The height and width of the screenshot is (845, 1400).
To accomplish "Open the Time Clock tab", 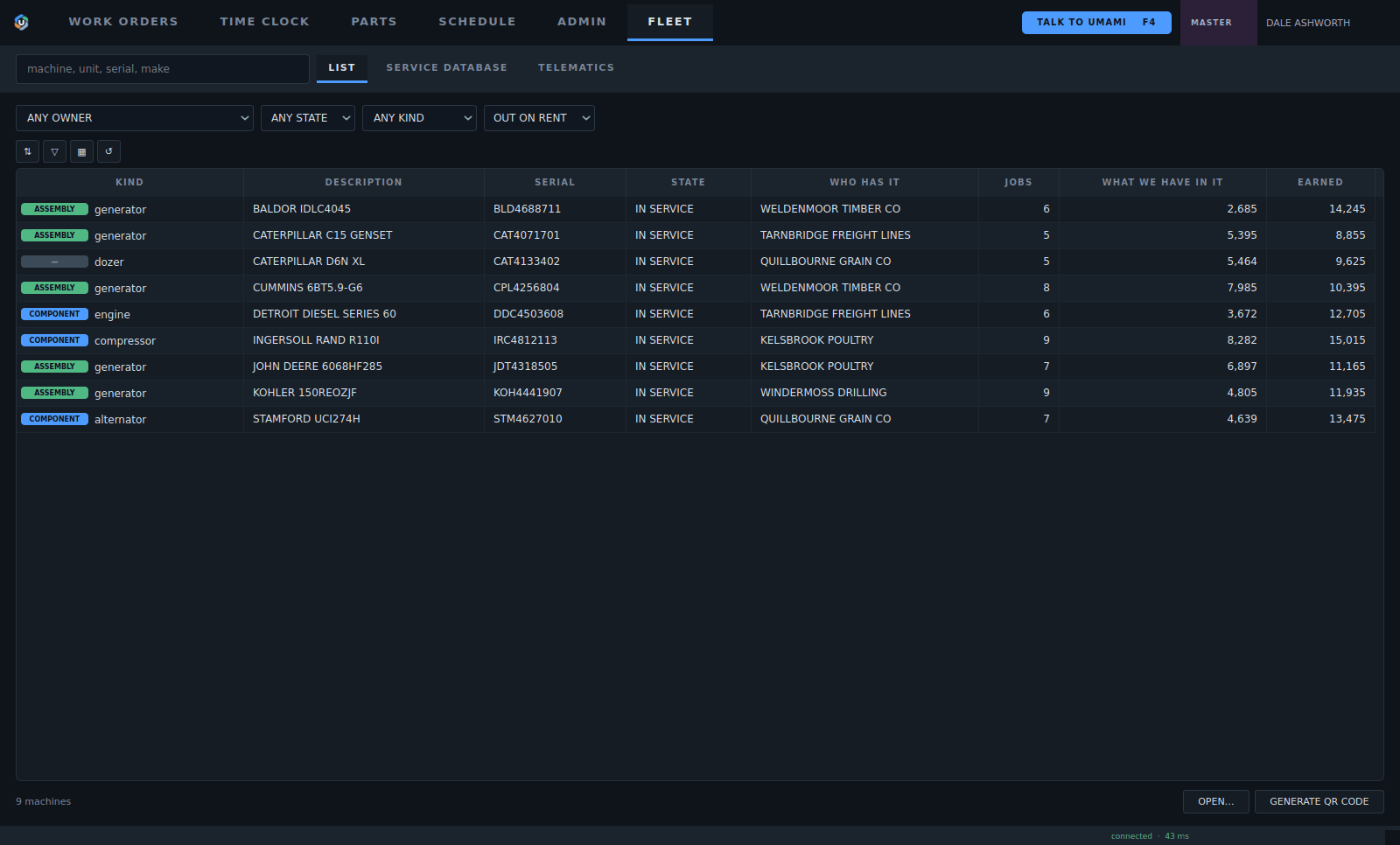I will 265,22.
